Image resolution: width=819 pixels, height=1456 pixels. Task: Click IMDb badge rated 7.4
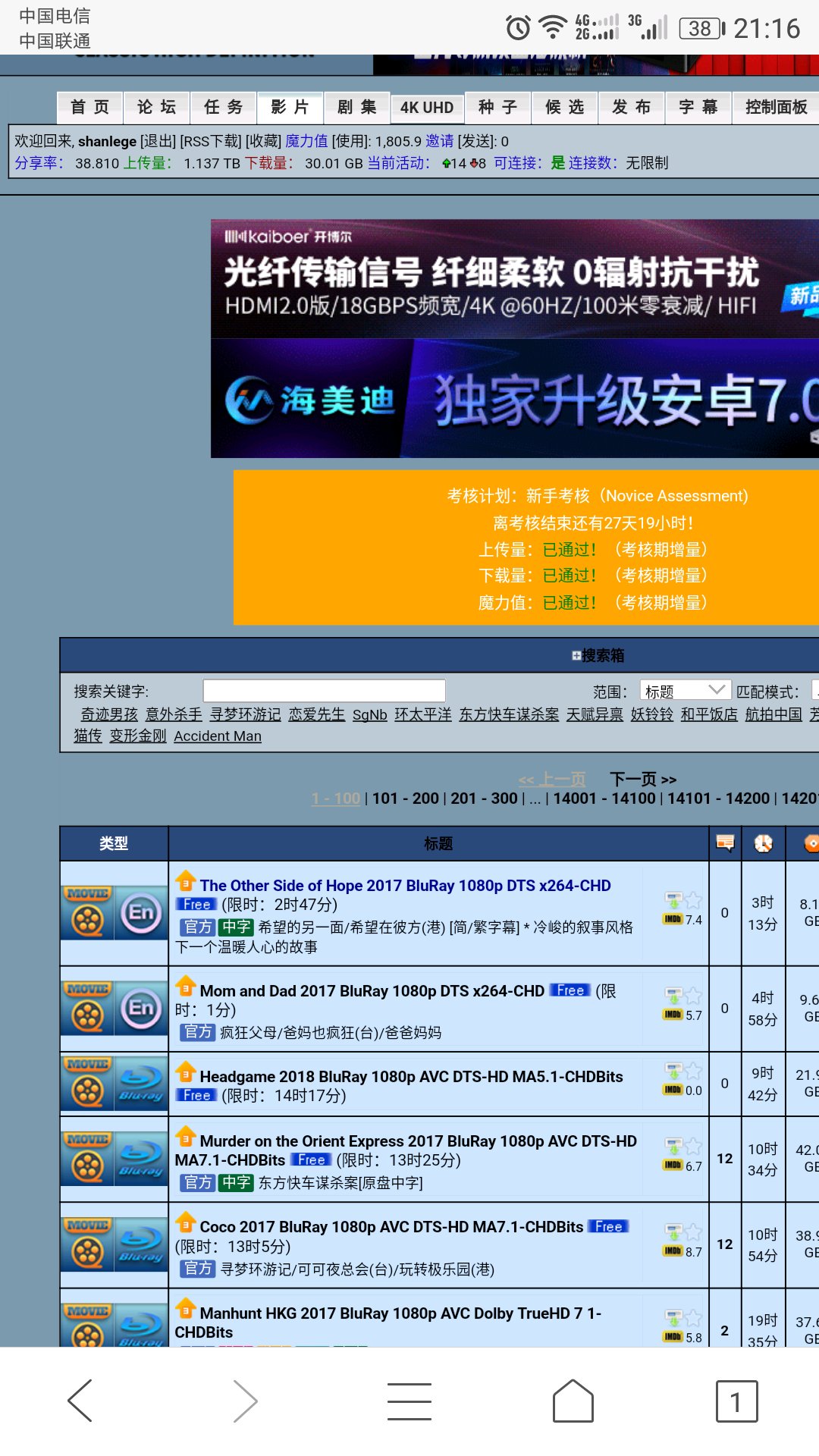pos(673,919)
